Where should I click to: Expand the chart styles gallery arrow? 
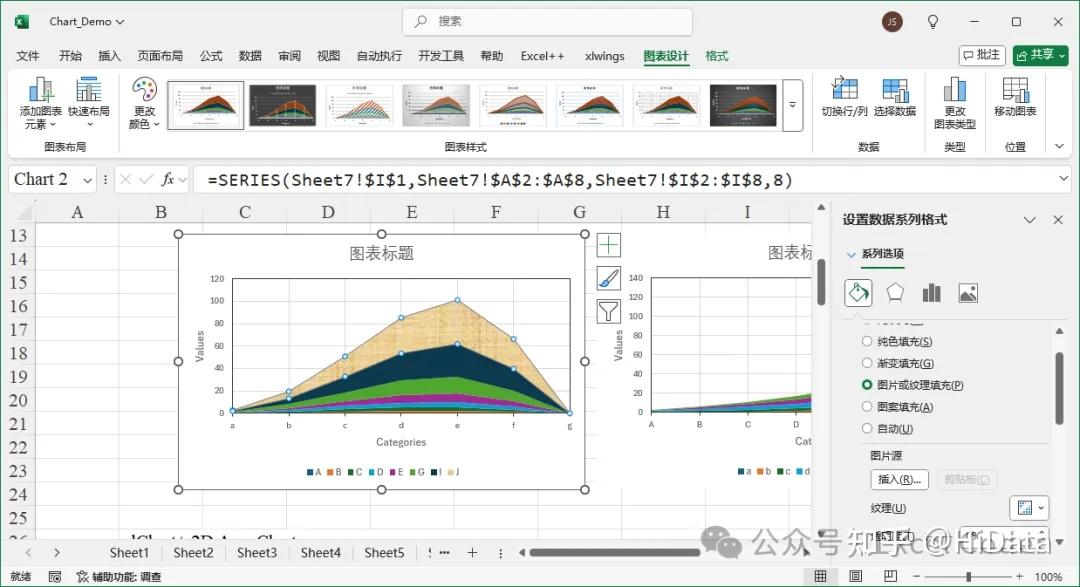pyautogui.click(x=792, y=104)
